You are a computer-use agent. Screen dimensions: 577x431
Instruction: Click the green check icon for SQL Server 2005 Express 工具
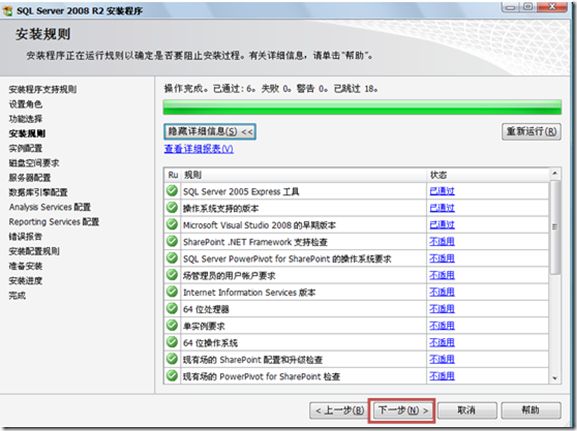(172, 191)
